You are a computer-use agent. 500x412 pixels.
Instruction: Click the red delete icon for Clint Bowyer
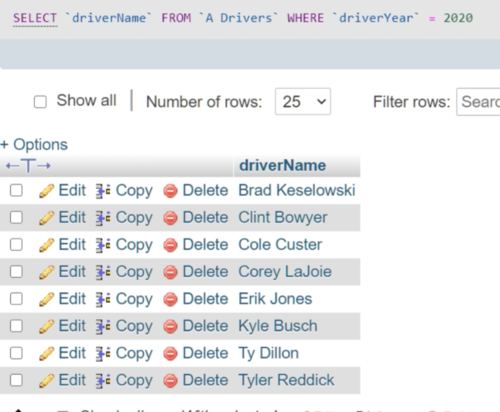pyautogui.click(x=170, y=218)
